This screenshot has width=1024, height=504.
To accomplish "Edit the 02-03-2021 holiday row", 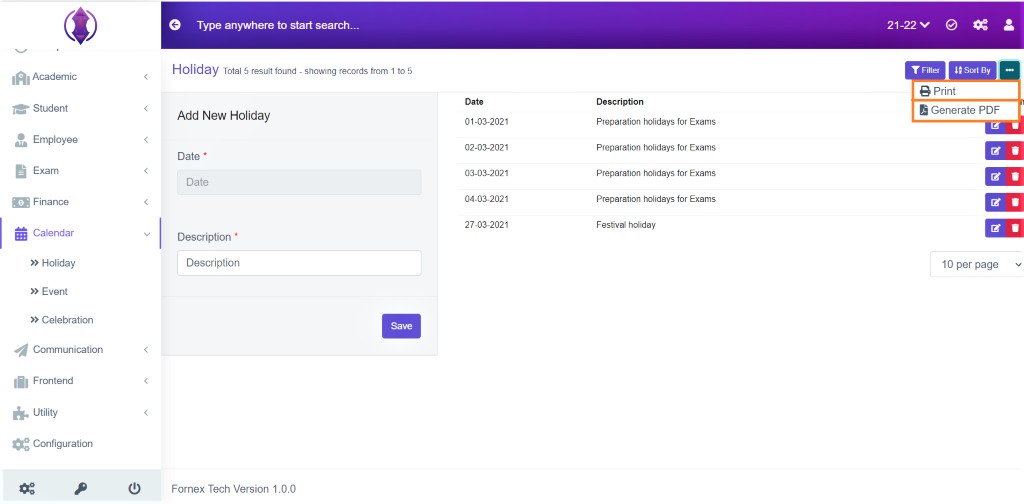I will coord(995,151).
